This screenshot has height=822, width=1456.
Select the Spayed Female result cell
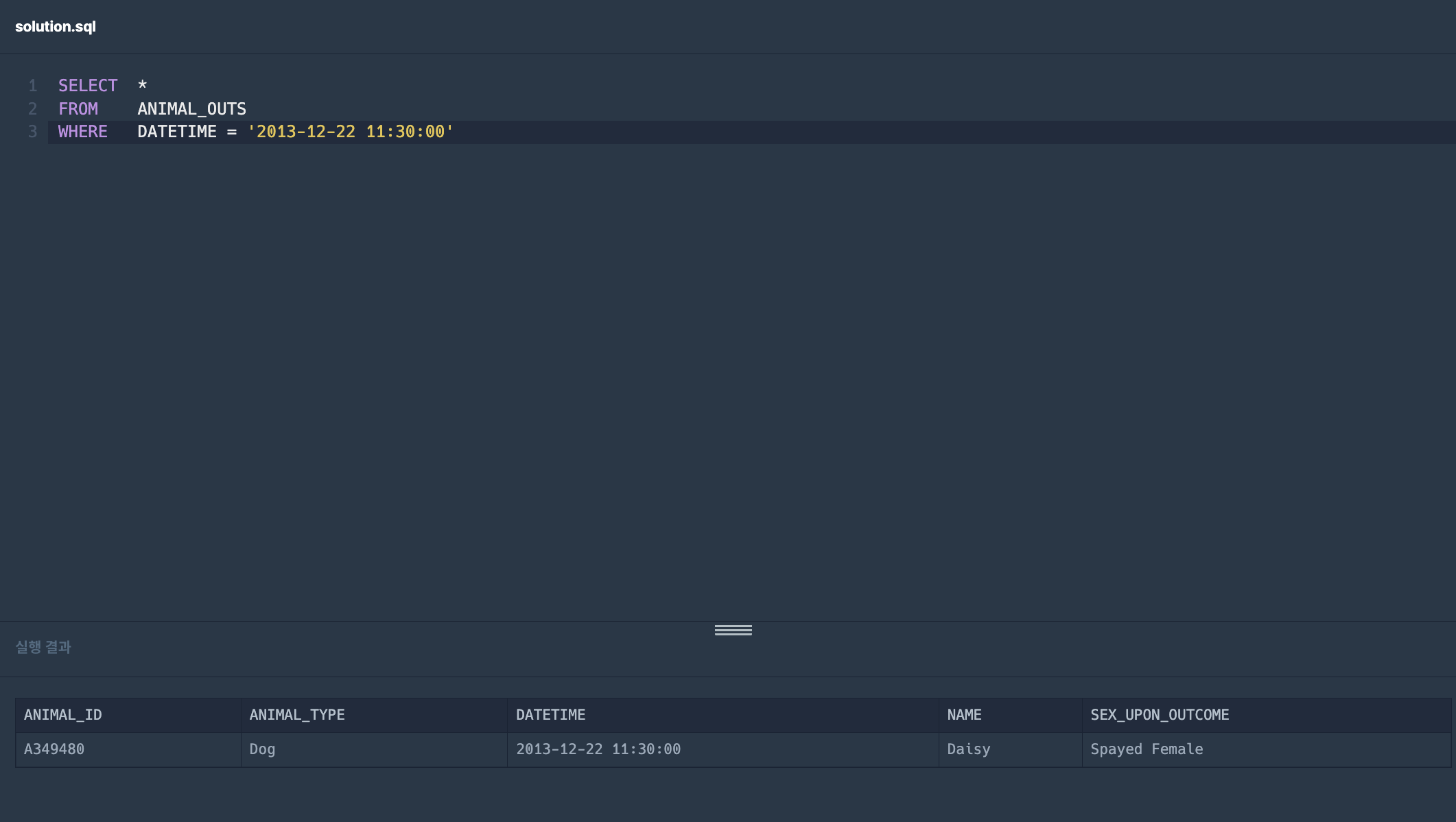coord(1147,749)
